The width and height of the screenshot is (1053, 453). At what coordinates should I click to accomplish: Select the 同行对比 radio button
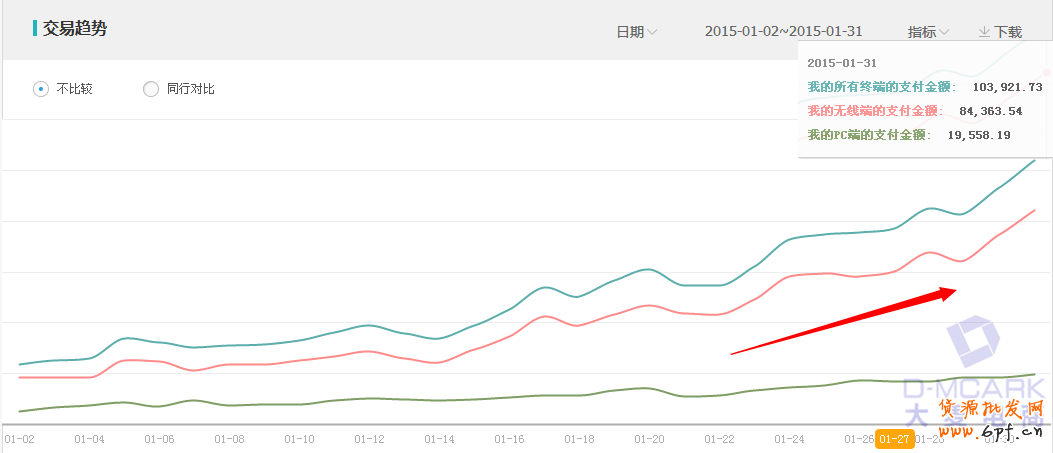[x=151, y=89]
